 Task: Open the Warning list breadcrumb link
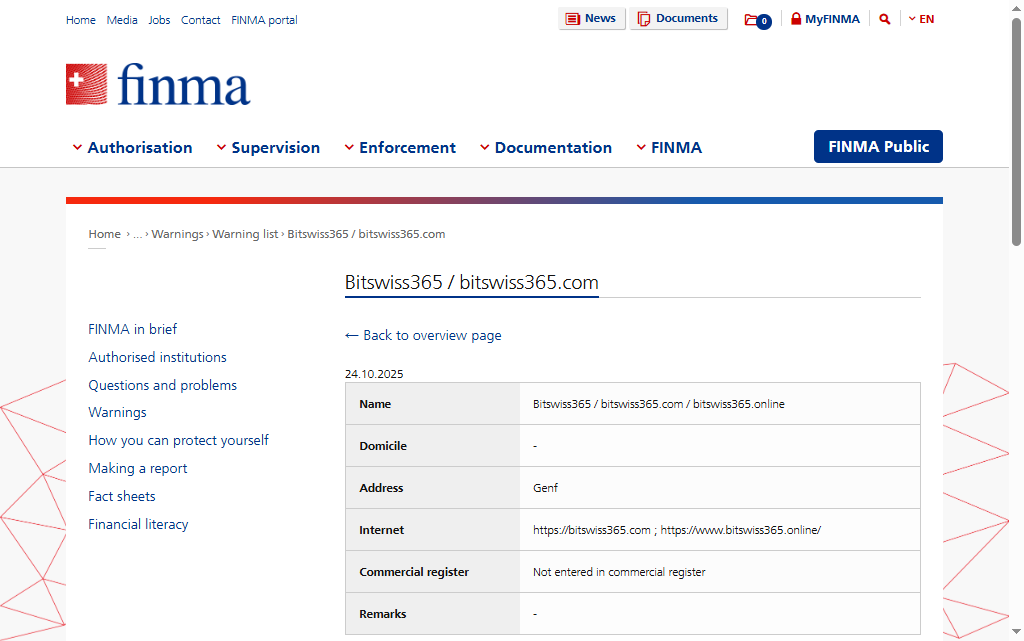[245, 233]
